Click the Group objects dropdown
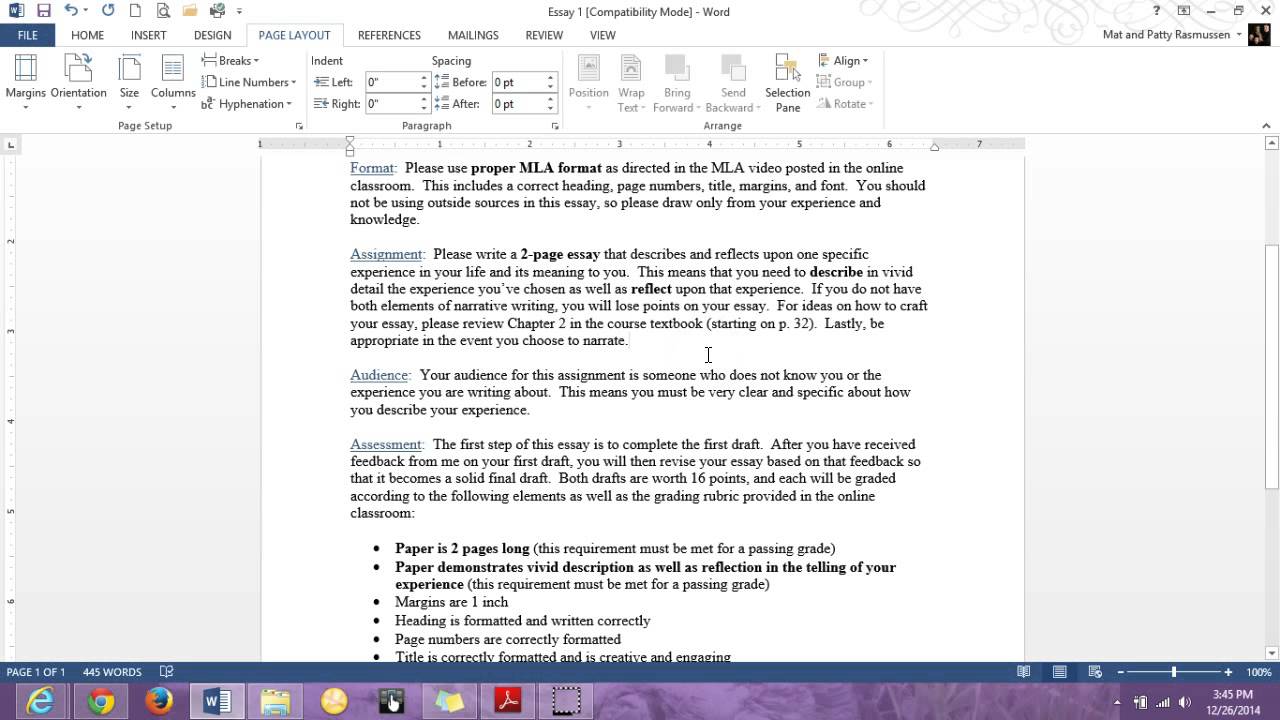 coord(845,82)
